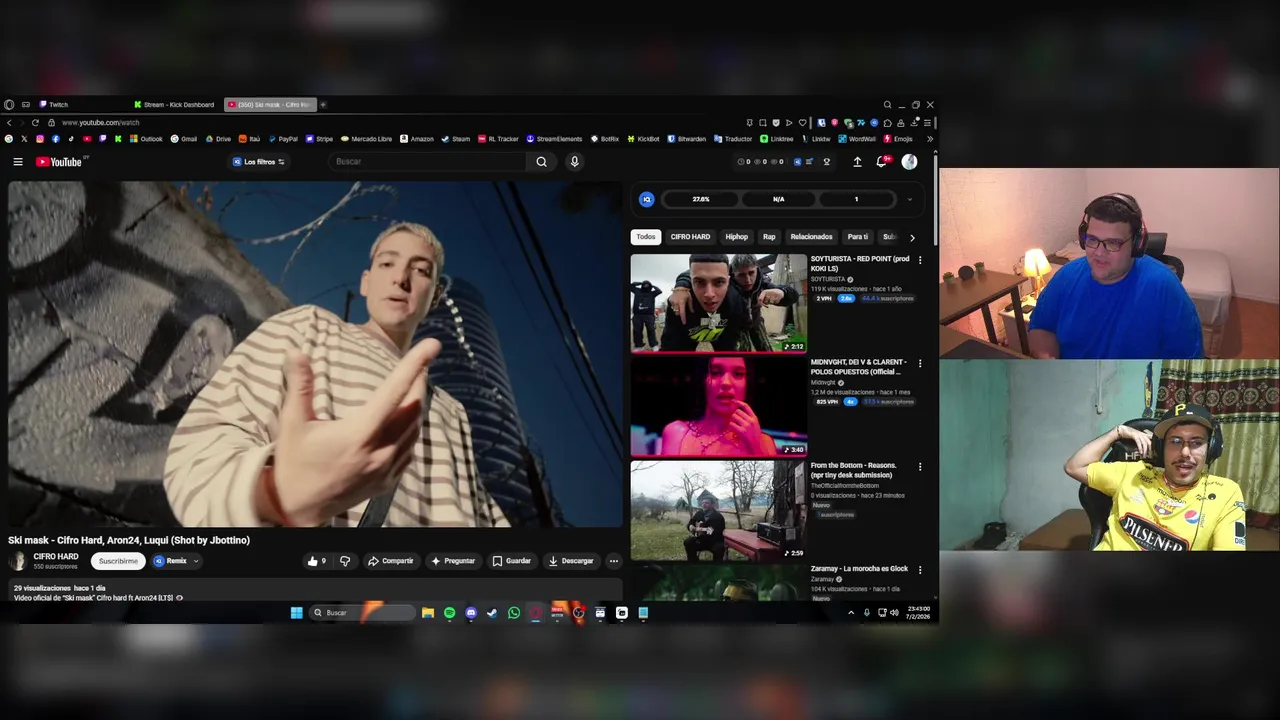Click the vidIQ logo in sidebar

pyautogui.click(x=647, y=199)
